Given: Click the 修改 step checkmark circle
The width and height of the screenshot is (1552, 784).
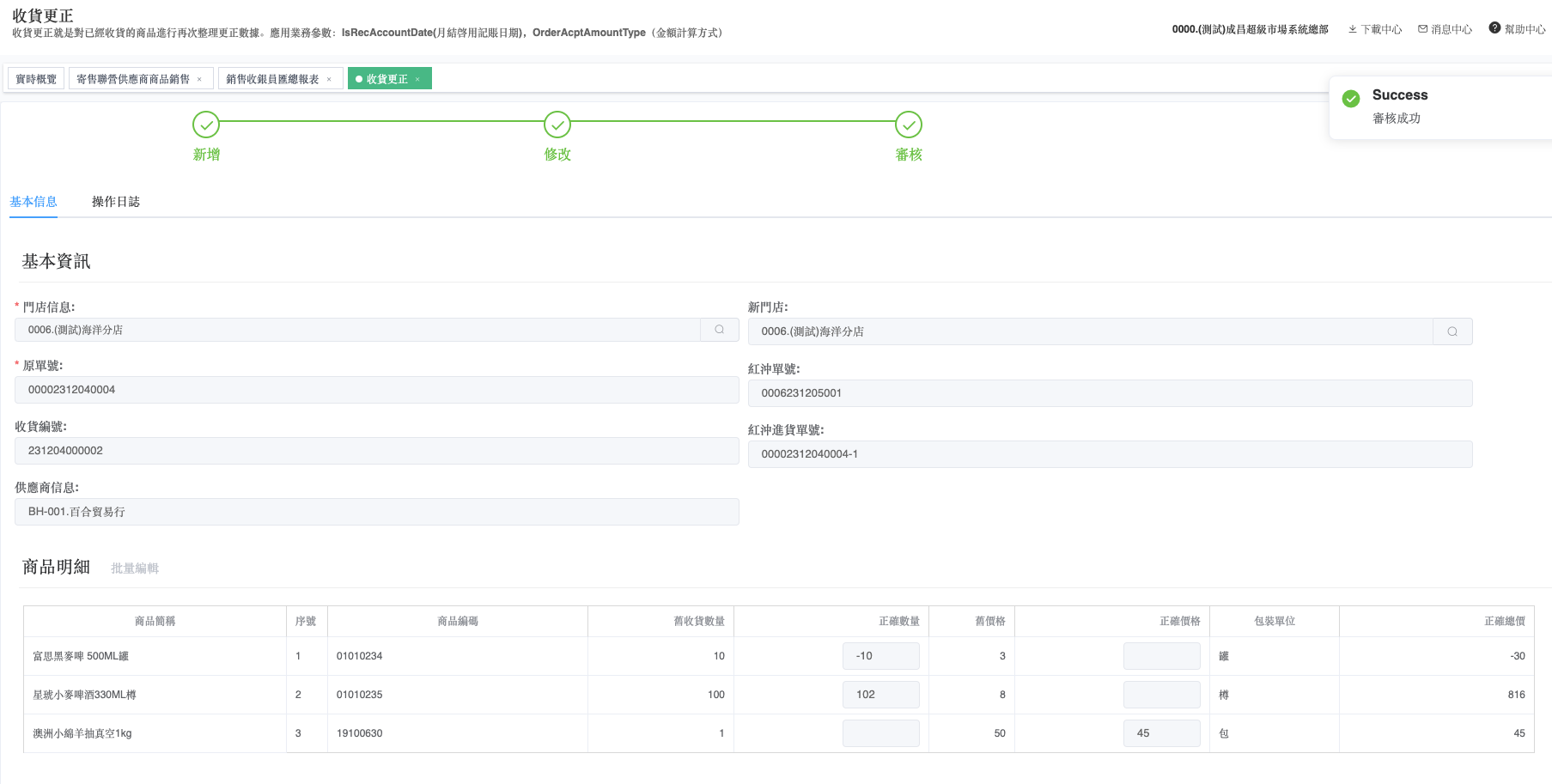Looking at the screenshot, I should (557, 125).
